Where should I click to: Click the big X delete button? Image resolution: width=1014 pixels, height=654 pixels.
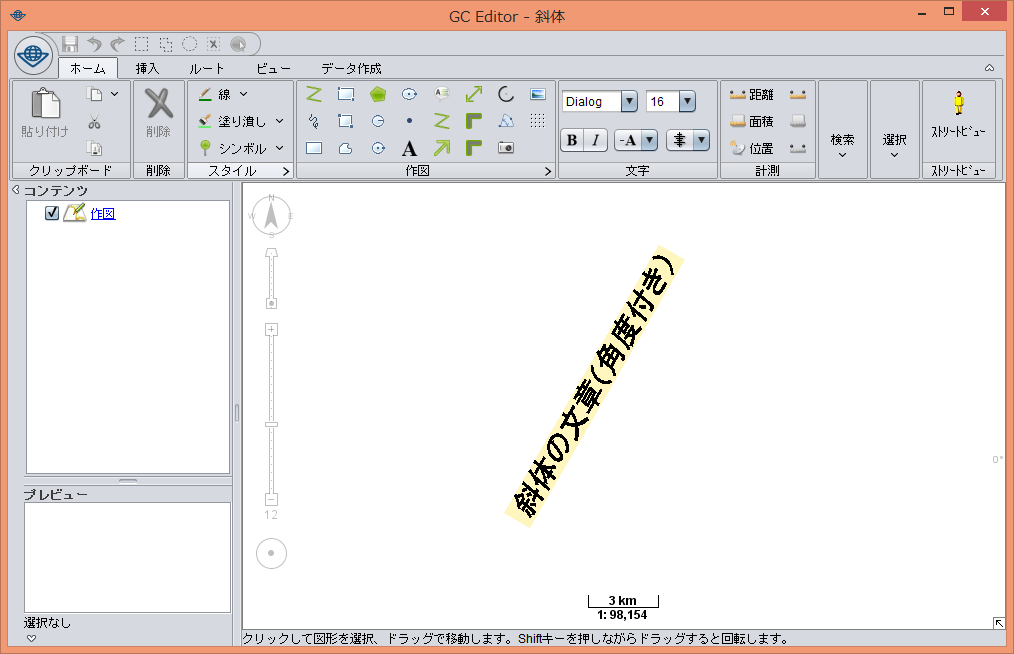(158, 104)
